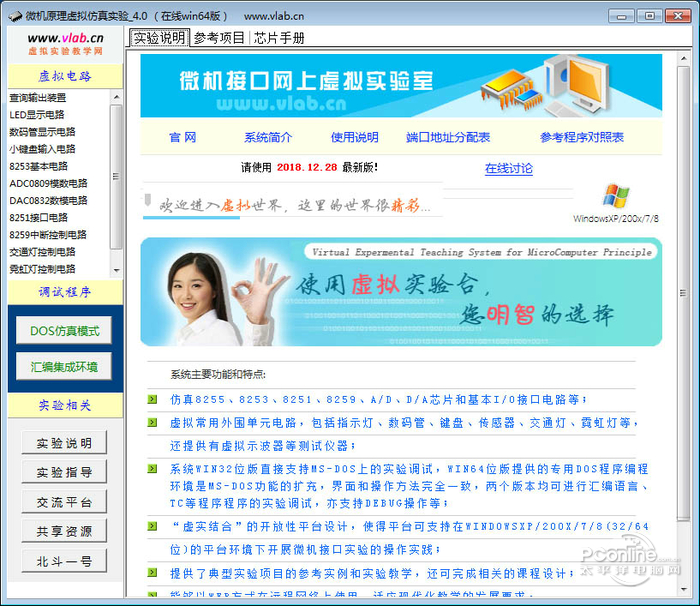Viewport: 700px width, 606px height.
Task: Click the 虚拟电路 section header
Action: click(65, 76)
